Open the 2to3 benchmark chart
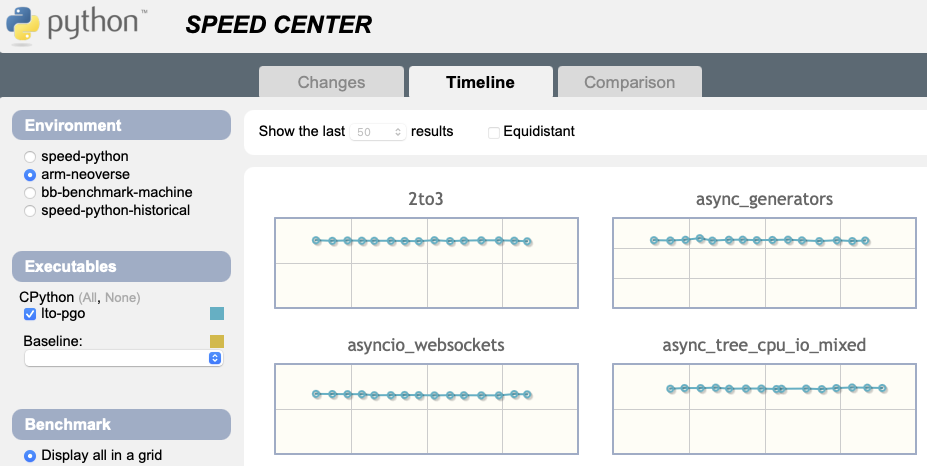This screenshot has width=927, height=466. tap(426, 262)
